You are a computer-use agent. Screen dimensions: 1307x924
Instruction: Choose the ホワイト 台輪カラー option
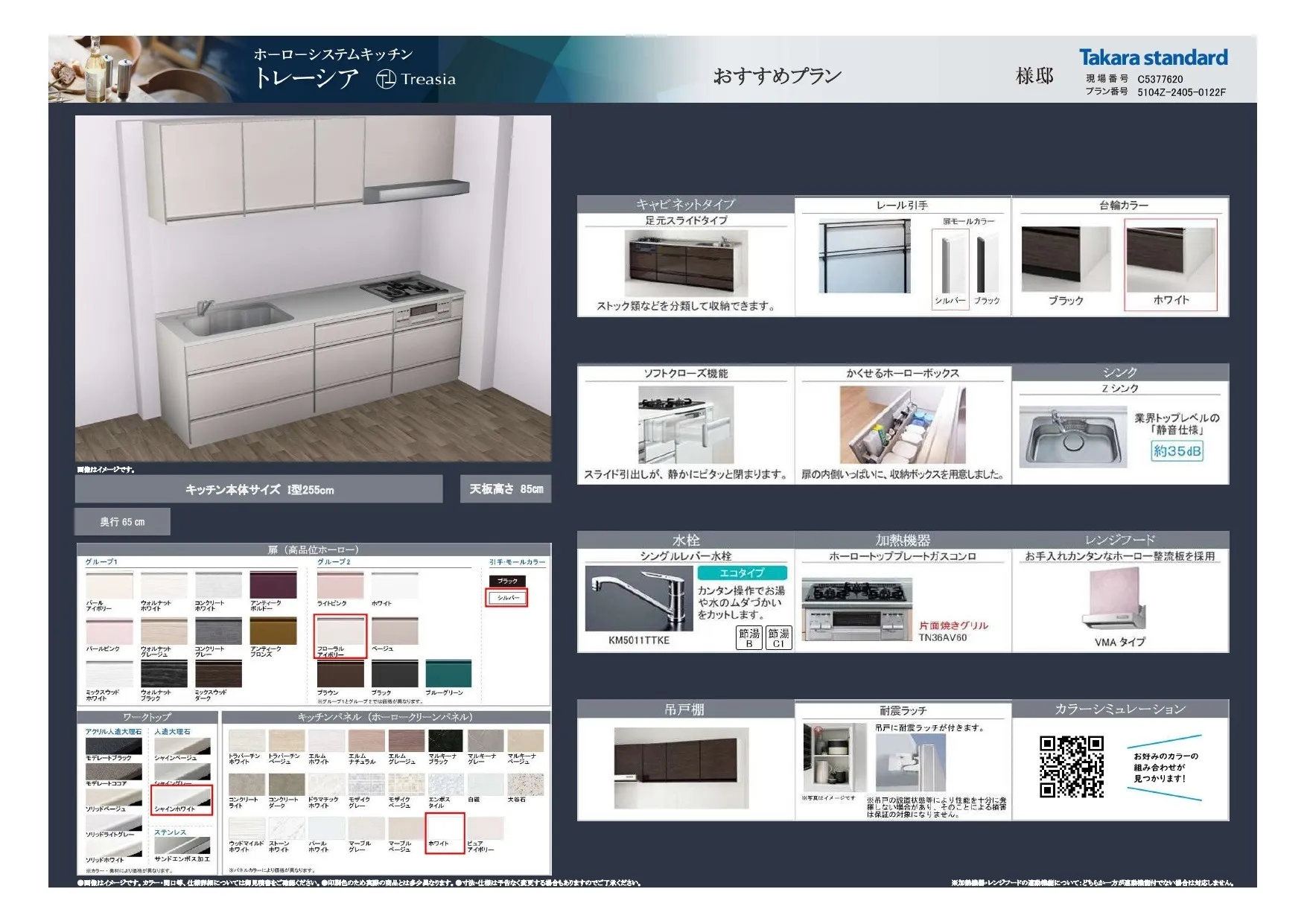[x=1170, y=264]
